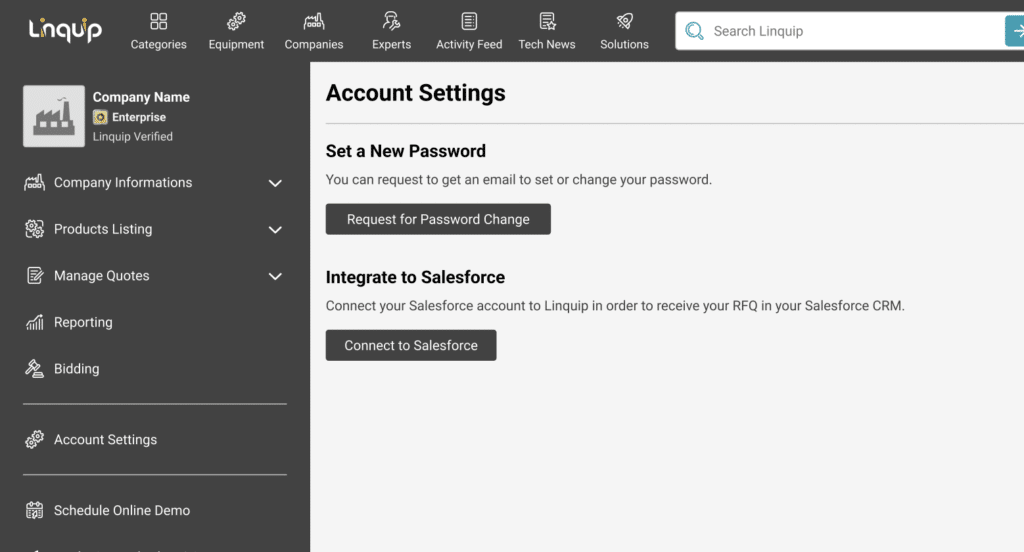Expand Products Listing chevron
This screenshot has height=552, width=1024.
pyautogui.click(x=275, y=229)
